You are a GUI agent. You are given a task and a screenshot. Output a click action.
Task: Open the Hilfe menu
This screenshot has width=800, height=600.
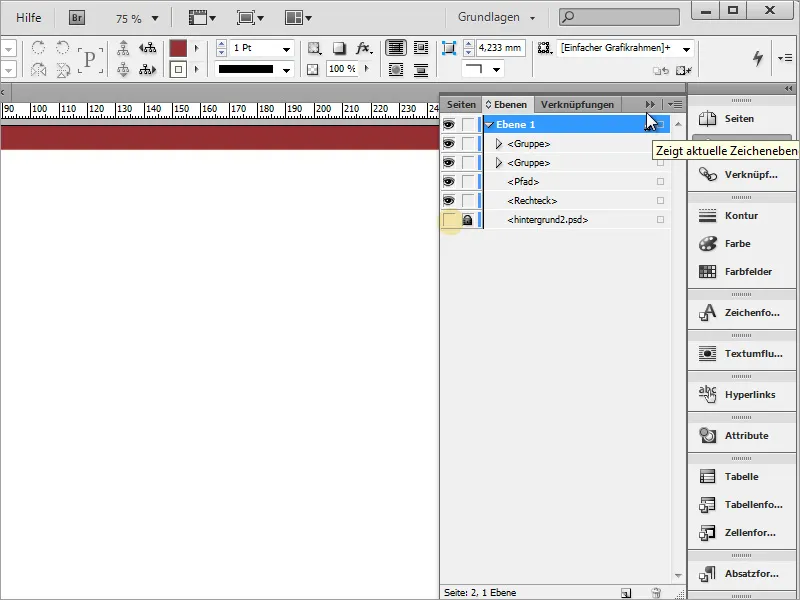(x=29, y=18)
